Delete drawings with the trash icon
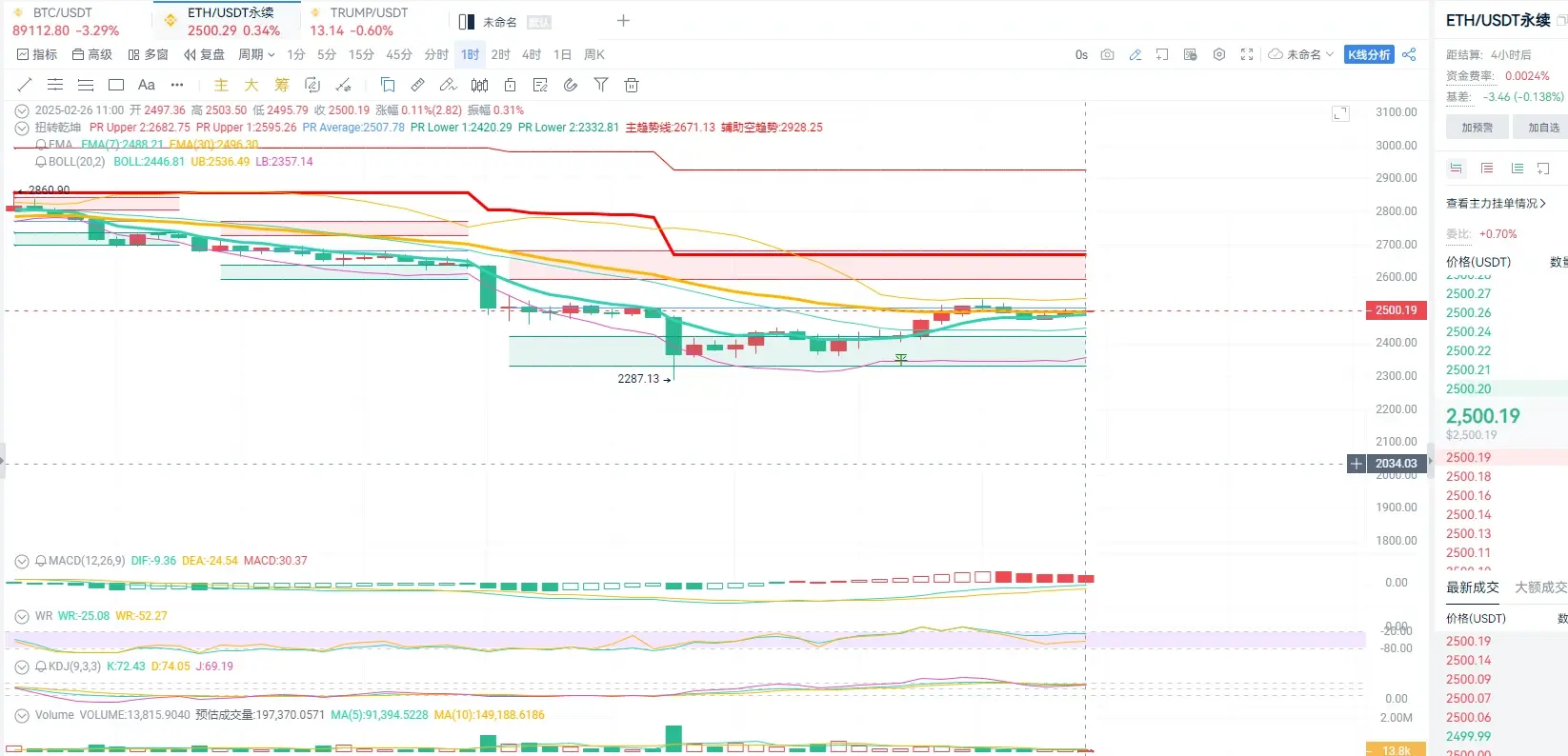This screenshot has width=1568, height=756. tap(632, 85)
